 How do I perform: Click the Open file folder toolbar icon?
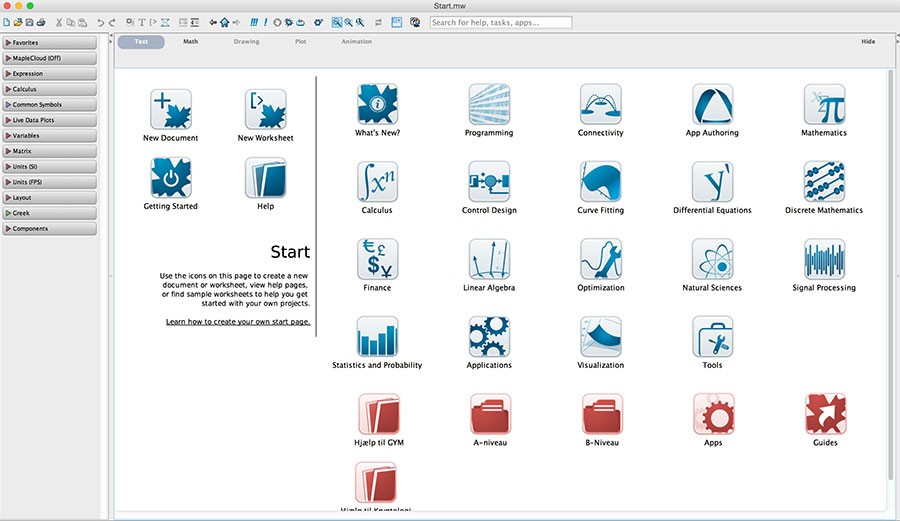click(18, 22)
